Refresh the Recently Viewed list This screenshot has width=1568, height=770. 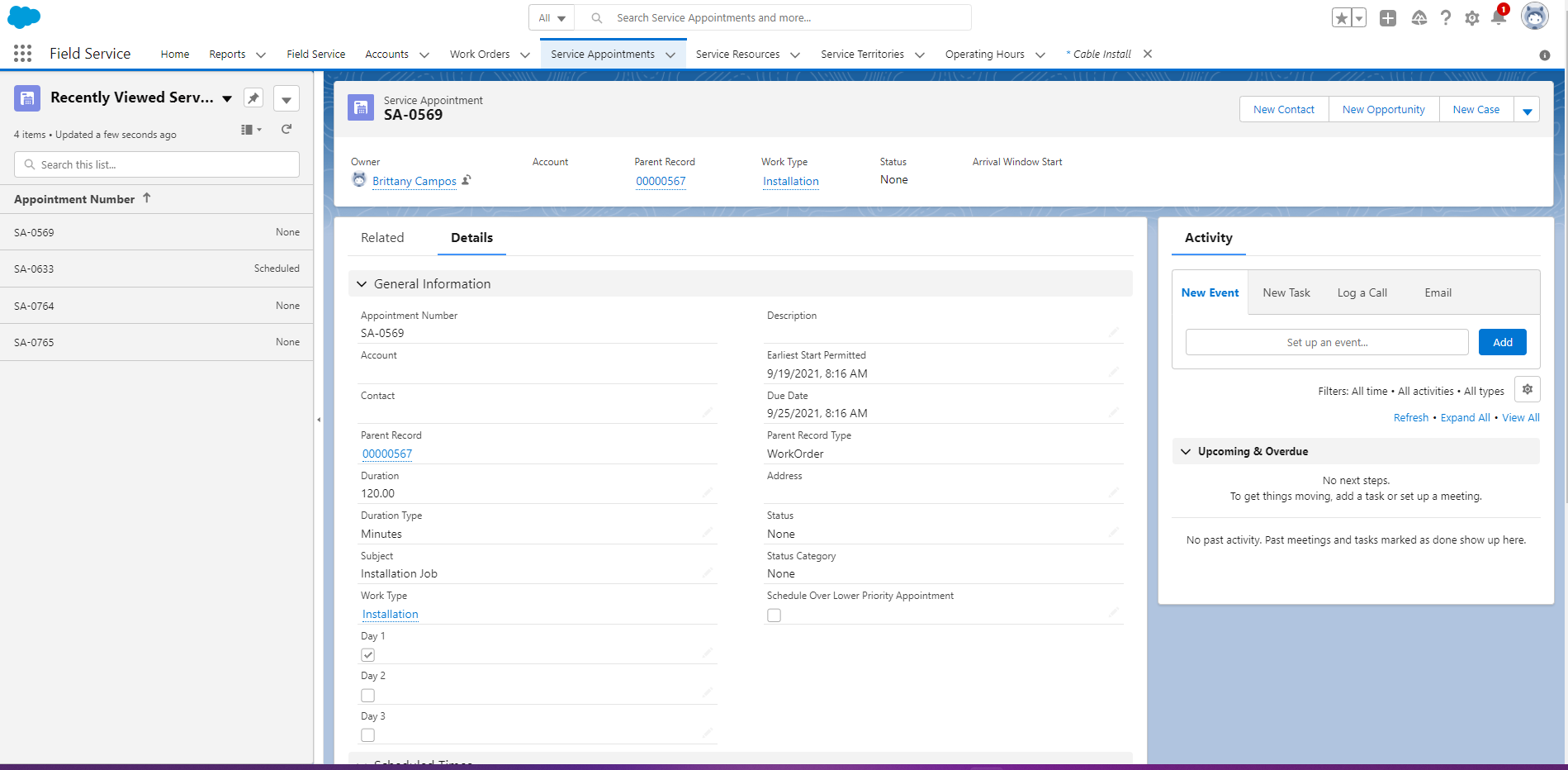point(287,130)
